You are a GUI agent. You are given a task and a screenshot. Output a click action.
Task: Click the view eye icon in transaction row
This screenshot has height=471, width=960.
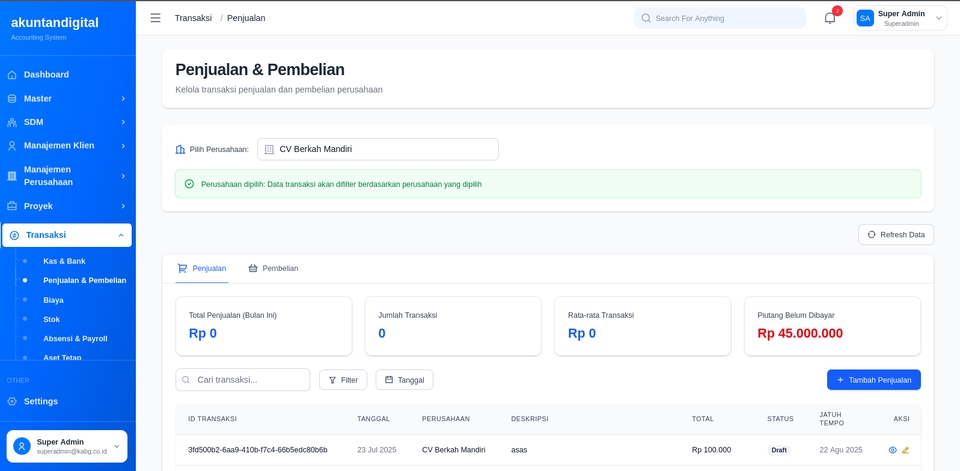coord(893,450)
